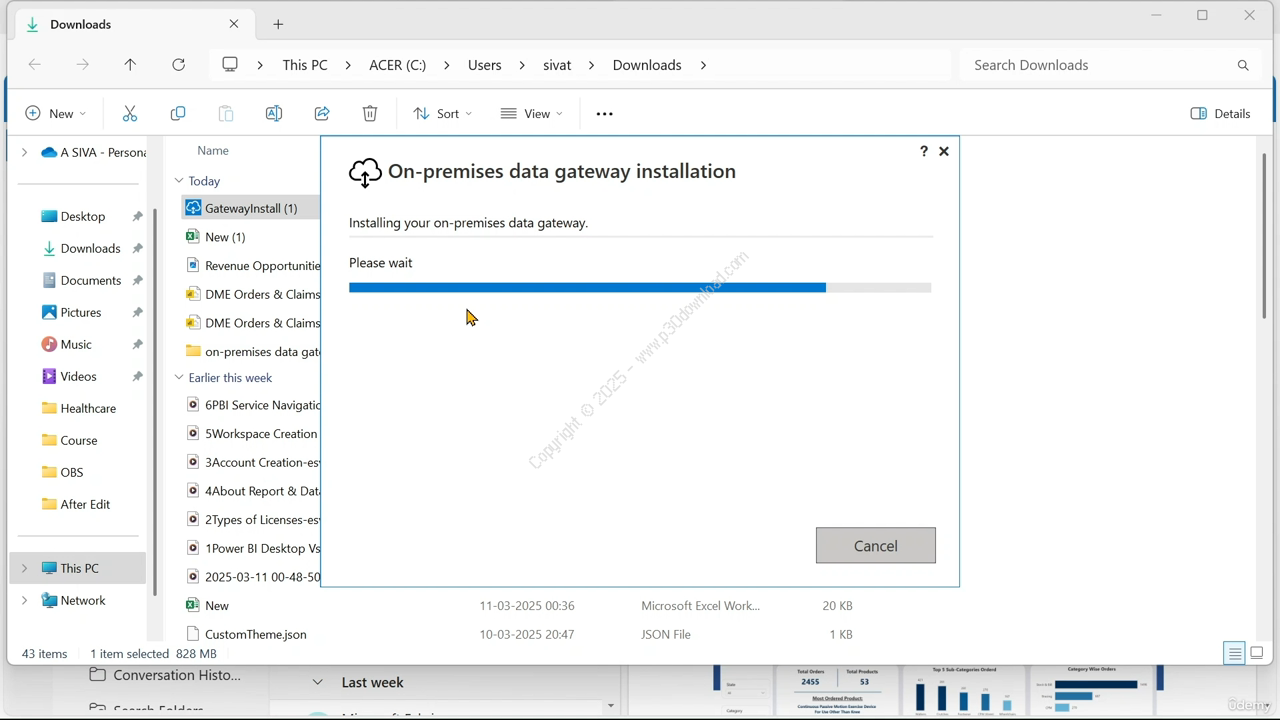Click the Downloads breadcrumb
1280x720 pixels.
pyautogui.click(x=647, y=65)
